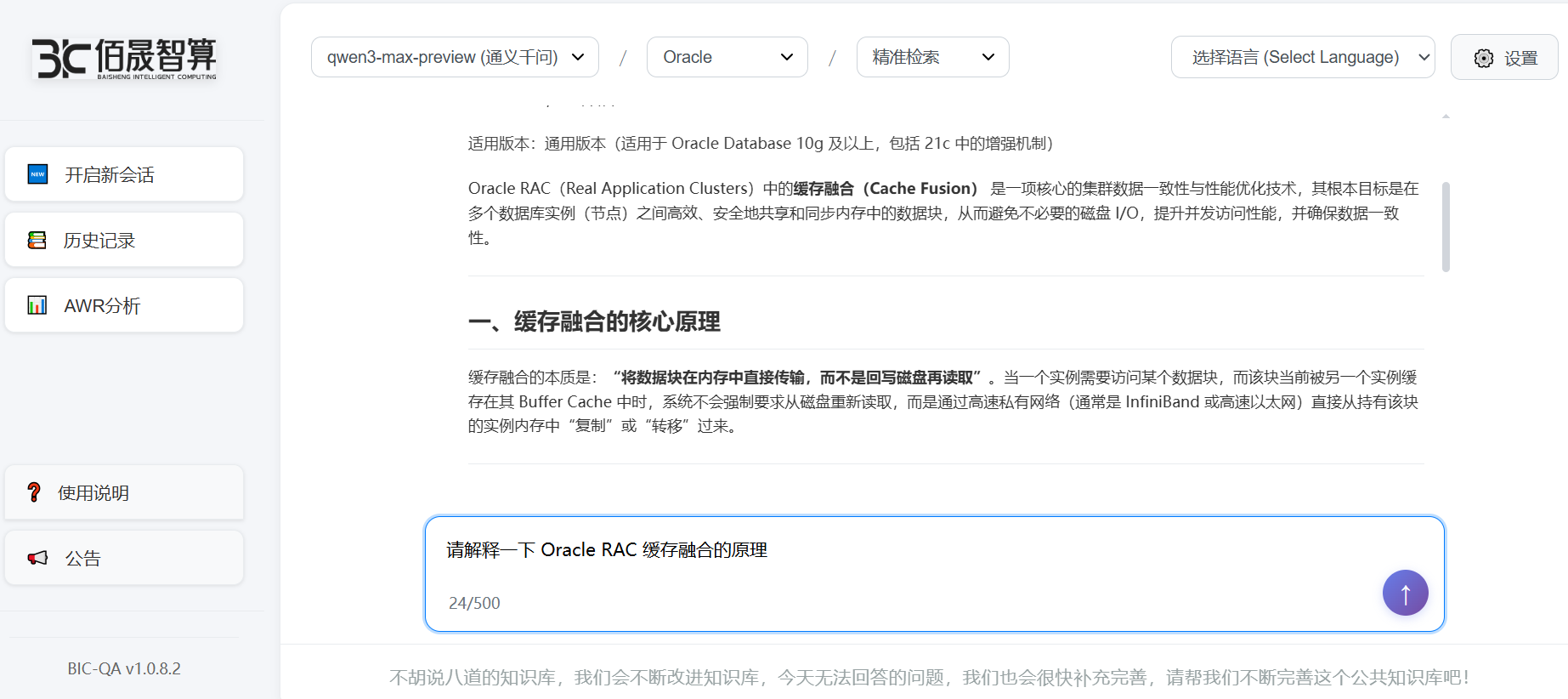Open 历史记录 history page
The height and width of the screenshot is (699, 1568).
point(124,240)
